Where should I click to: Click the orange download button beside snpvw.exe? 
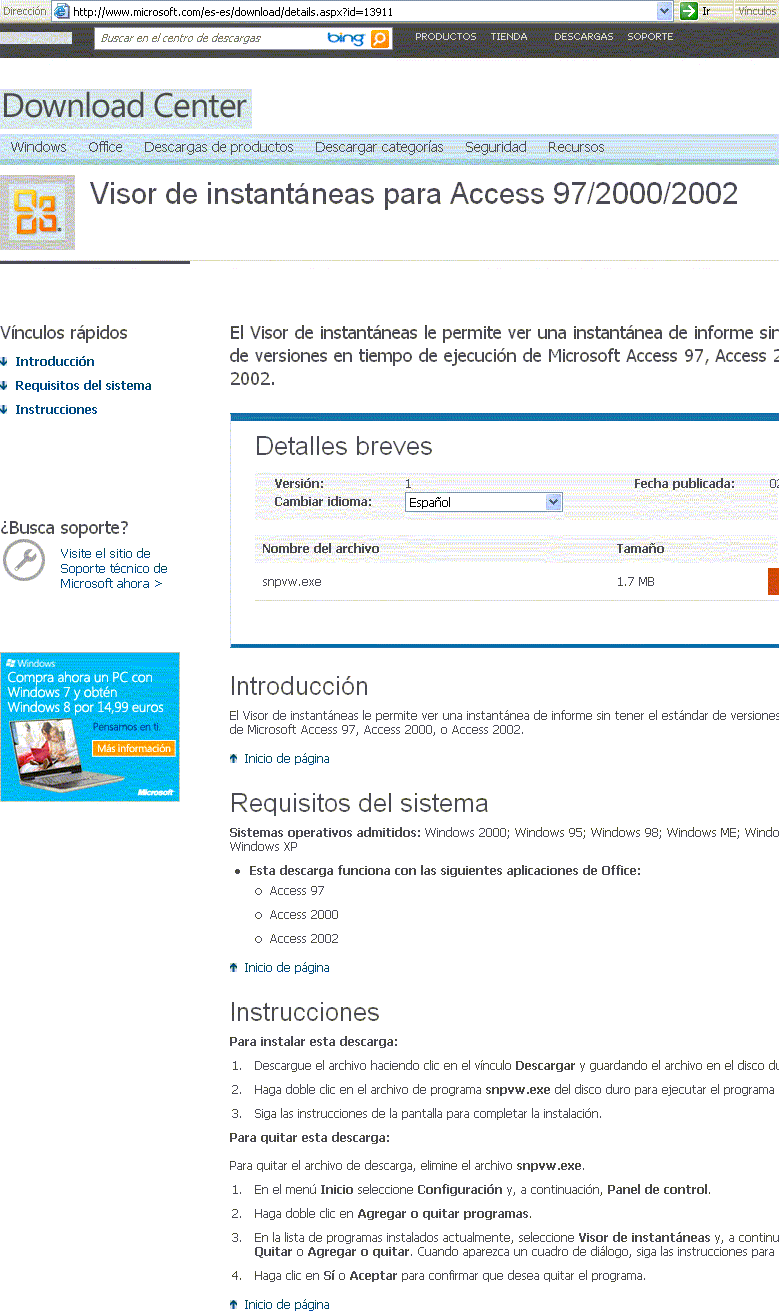(x=773, y=581)
